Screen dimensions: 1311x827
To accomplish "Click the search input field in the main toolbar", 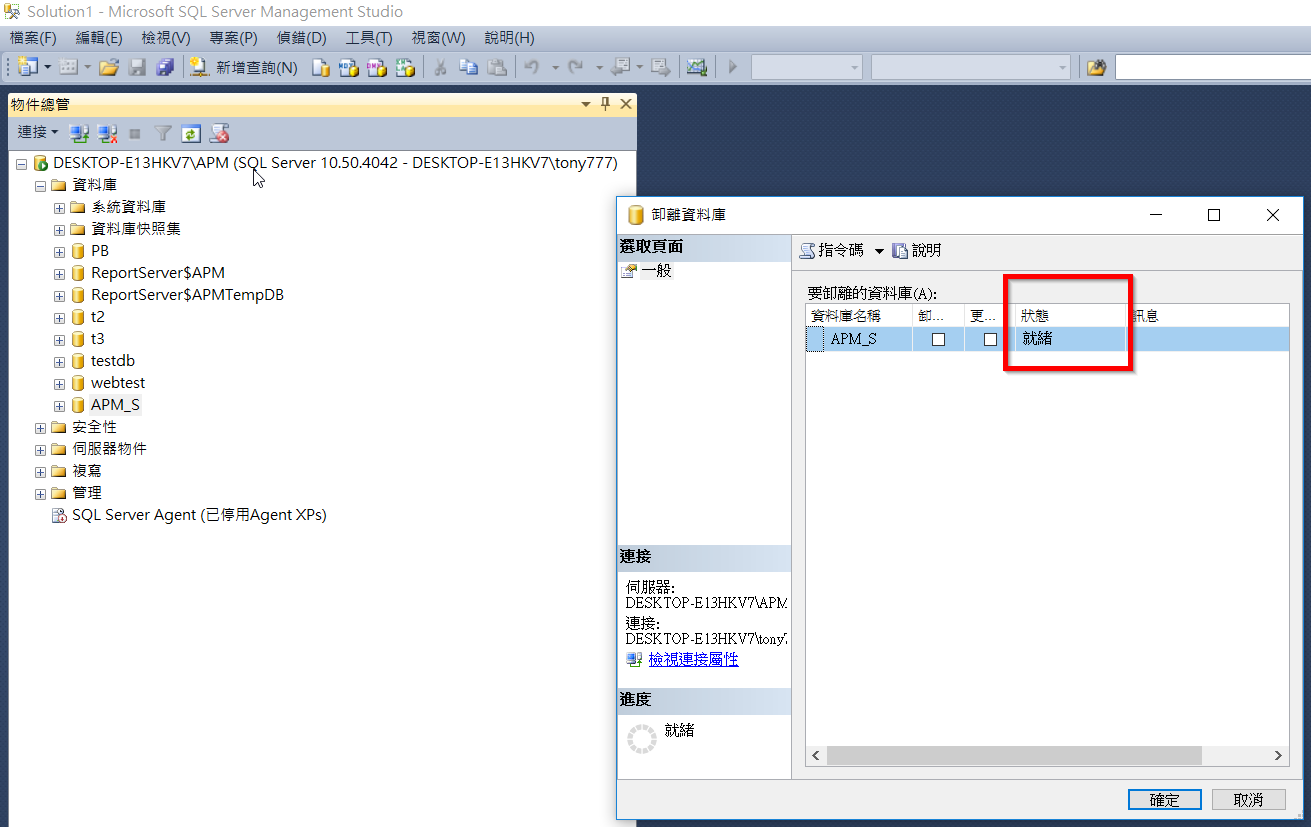I will click(x=1212, y=67).
